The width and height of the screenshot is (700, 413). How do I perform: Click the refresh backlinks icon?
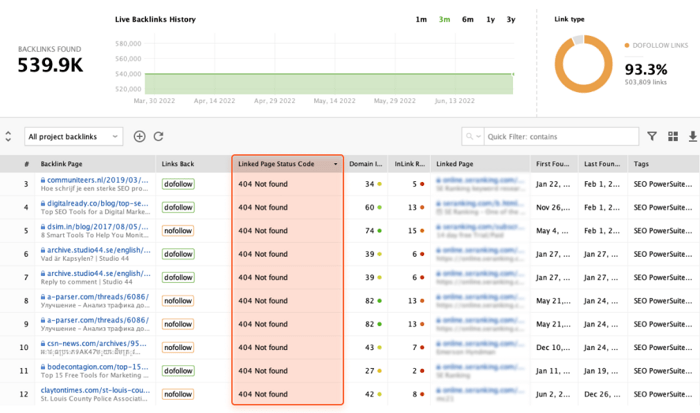(x=158, y=137)
